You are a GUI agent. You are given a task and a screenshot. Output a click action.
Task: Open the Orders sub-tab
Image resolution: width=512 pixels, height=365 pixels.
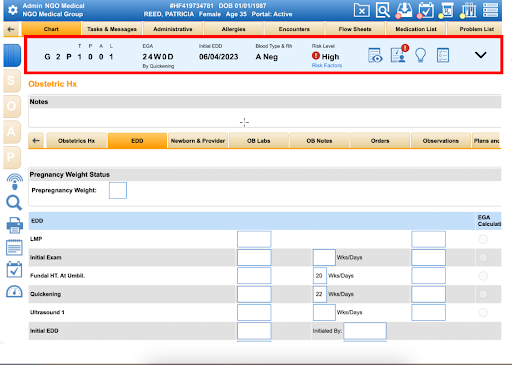[x=380, y=141]
